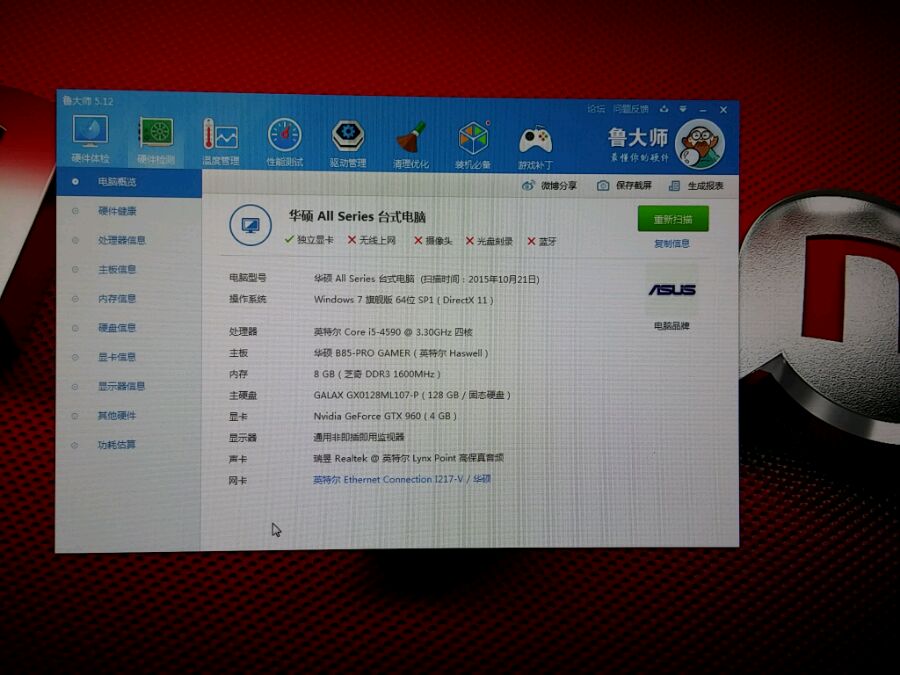Open the 游戏补丁 gamepad module
The height and width of the screenshot is (675, 900).
point(536,147)
